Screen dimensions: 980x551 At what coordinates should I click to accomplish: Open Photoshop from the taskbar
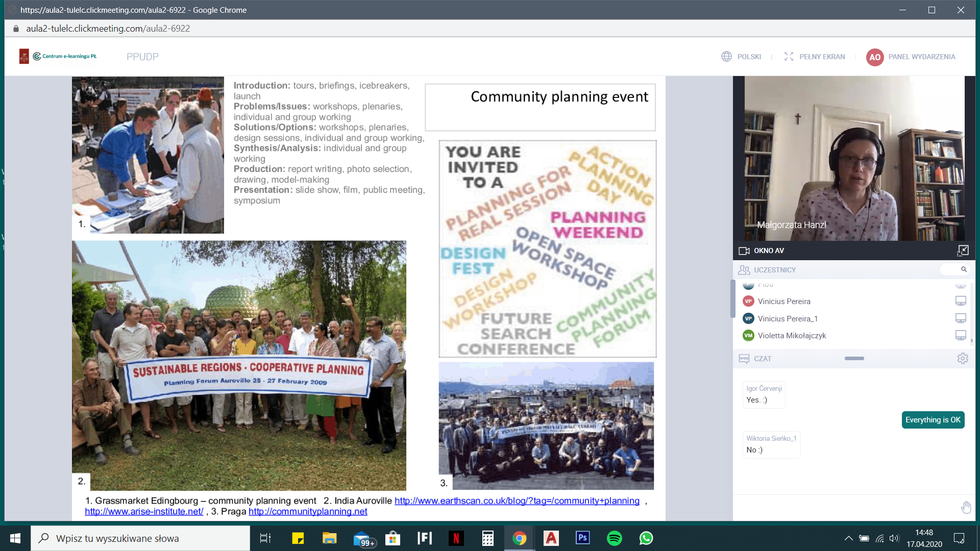coord(582,539)
